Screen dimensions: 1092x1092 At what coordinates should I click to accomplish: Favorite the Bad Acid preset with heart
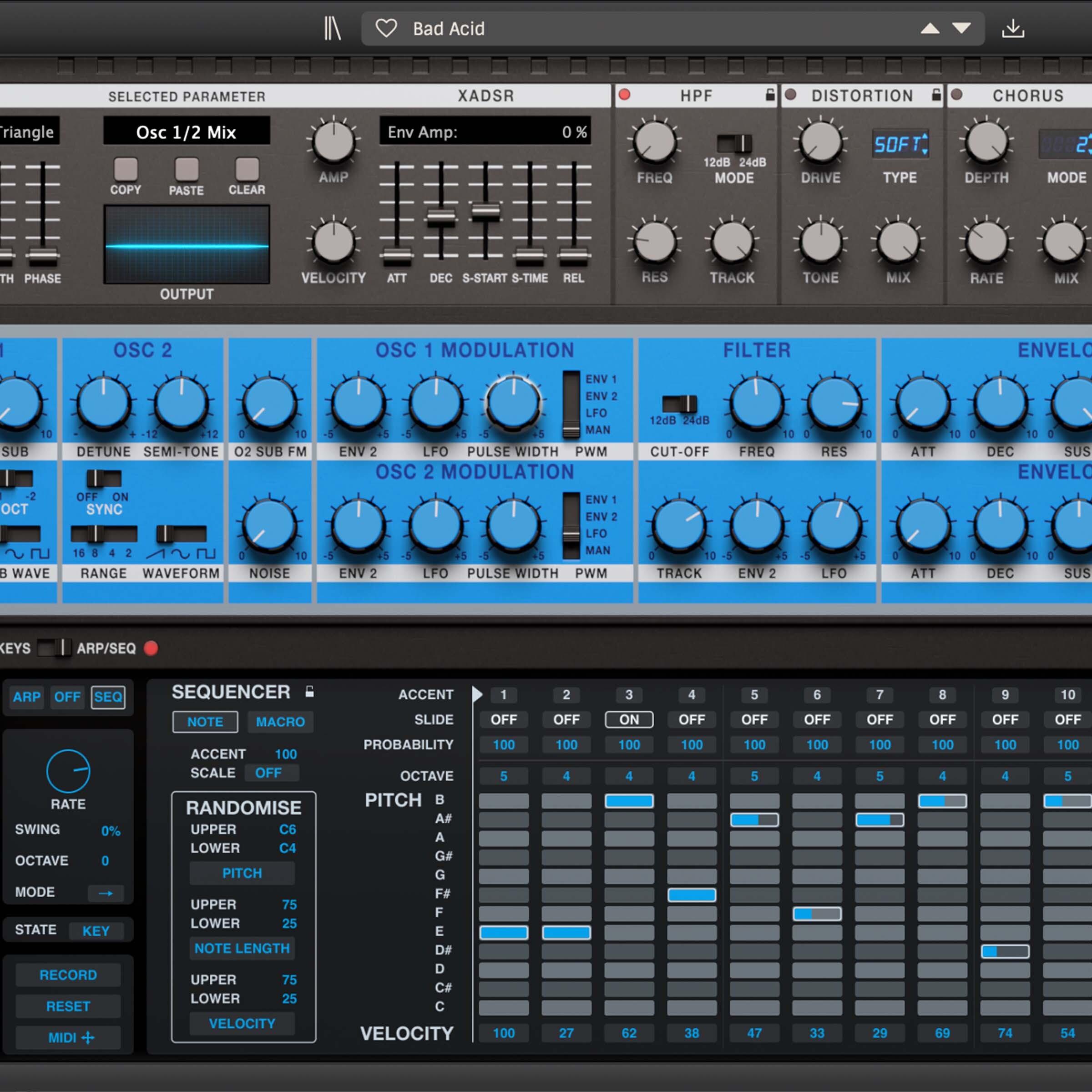tap(386, 28)
